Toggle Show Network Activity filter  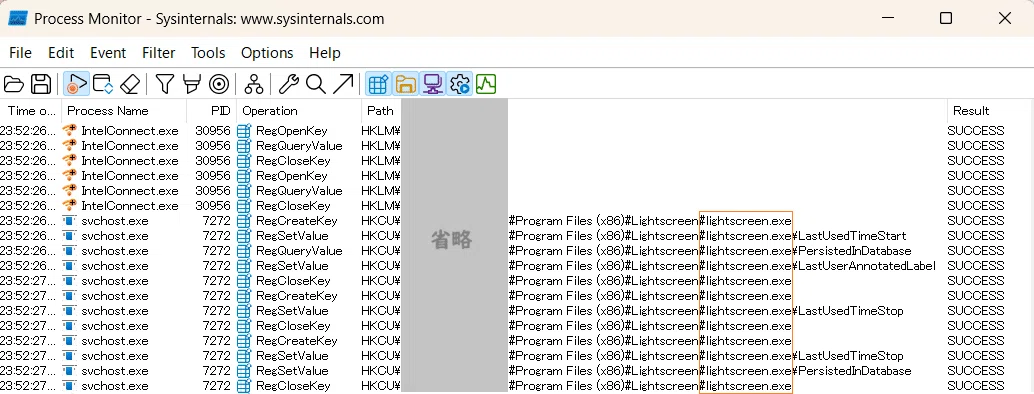pyautogui.click(x=433, y=84)
